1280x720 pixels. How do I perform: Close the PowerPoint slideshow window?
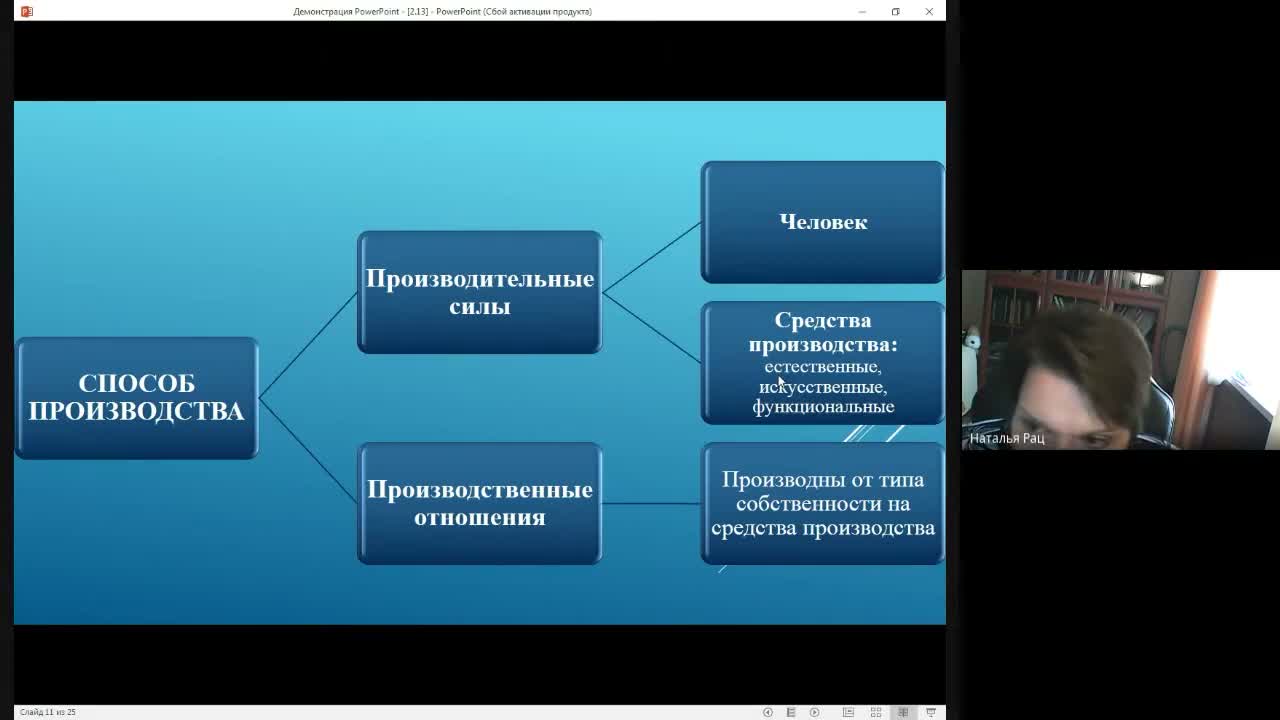(929, 11)
